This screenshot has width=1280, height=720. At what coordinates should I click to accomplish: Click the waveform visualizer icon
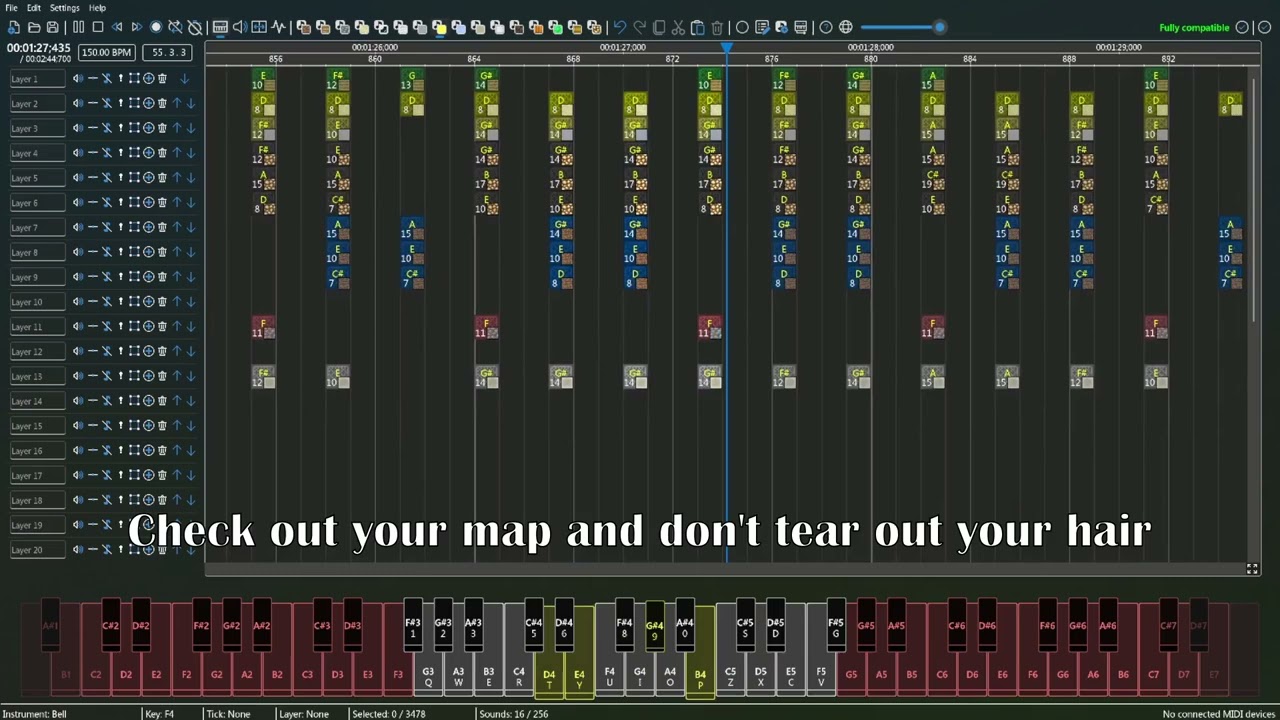(278, 27)
